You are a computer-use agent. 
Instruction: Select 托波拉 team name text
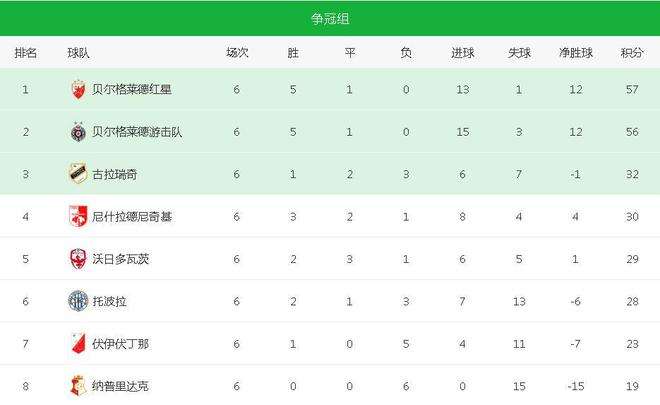pos(109,301)
